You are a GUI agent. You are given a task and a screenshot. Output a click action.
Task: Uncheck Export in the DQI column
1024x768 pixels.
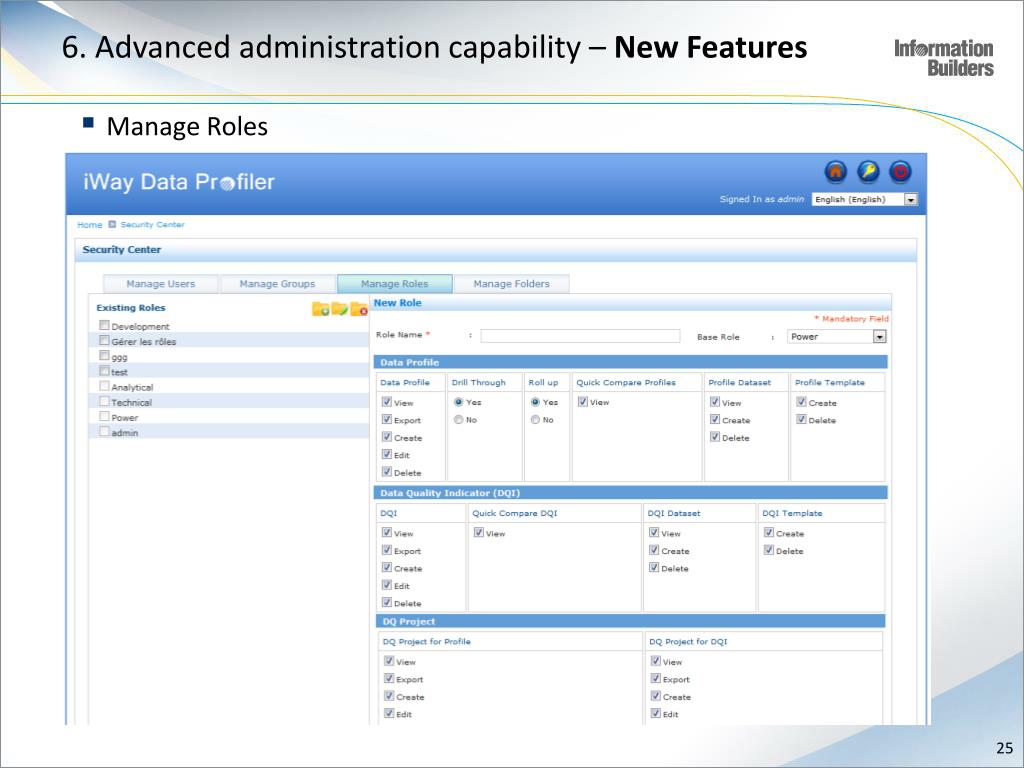(387, 550)
